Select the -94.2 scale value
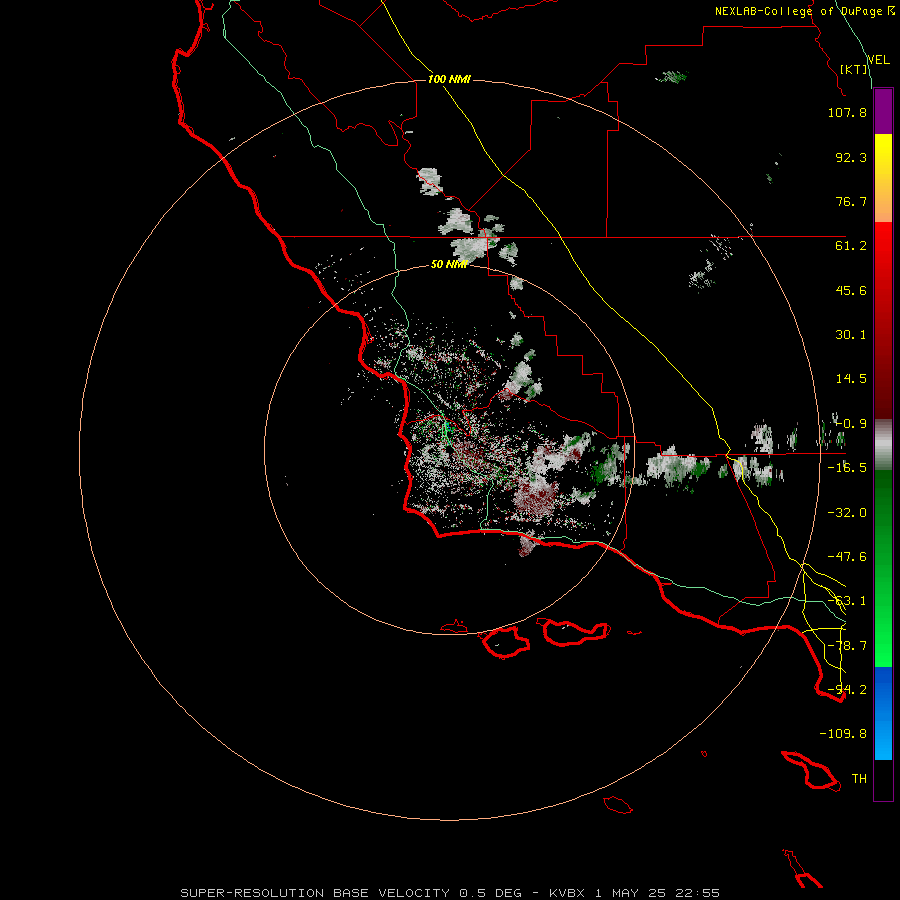 coord(847,690)
